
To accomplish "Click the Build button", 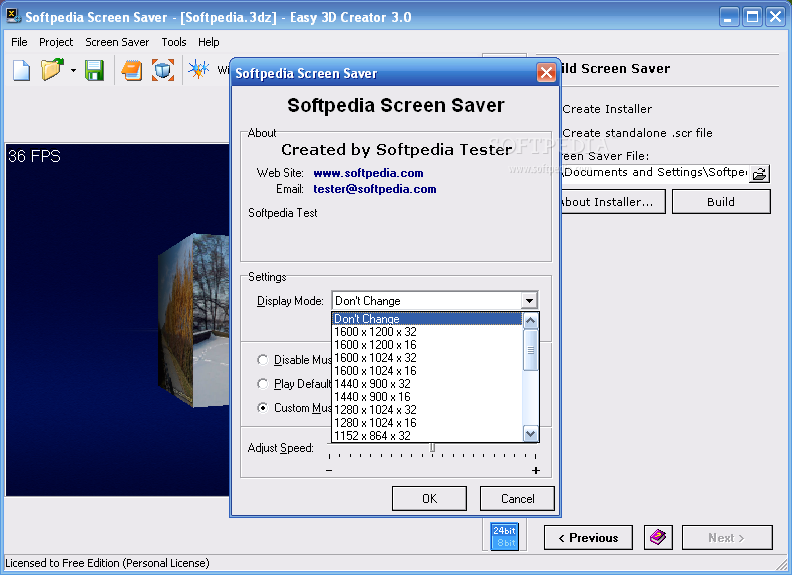I will (721, 202).
